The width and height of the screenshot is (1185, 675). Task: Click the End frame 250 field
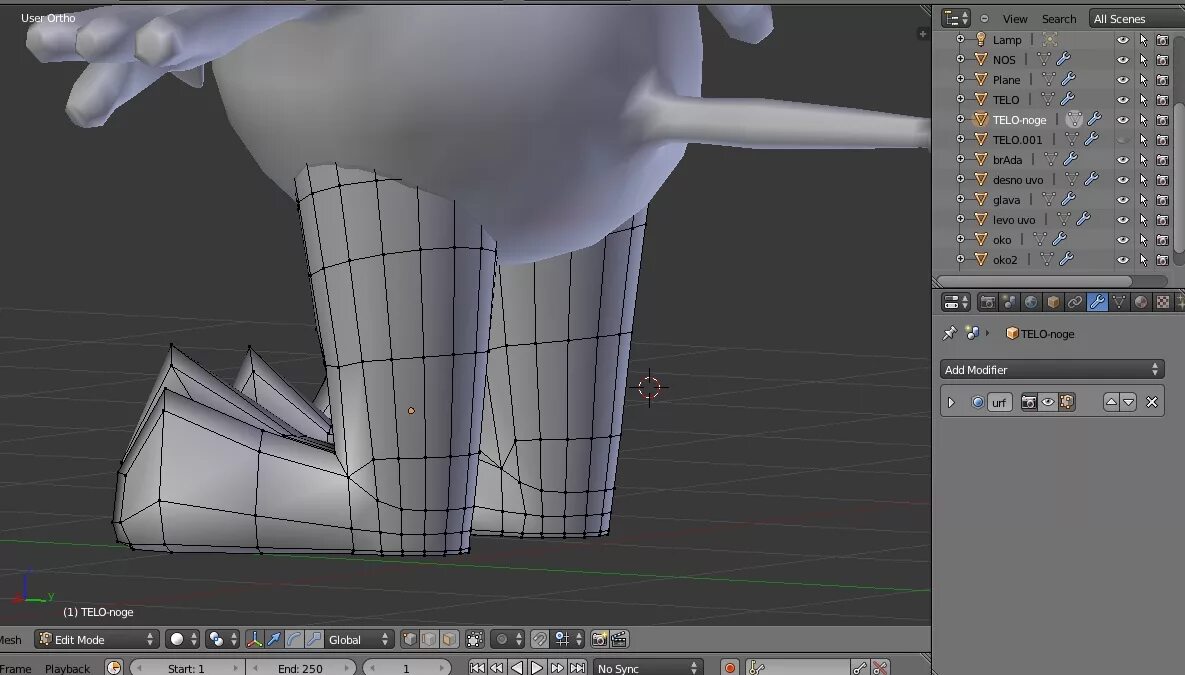pos(300,668)
